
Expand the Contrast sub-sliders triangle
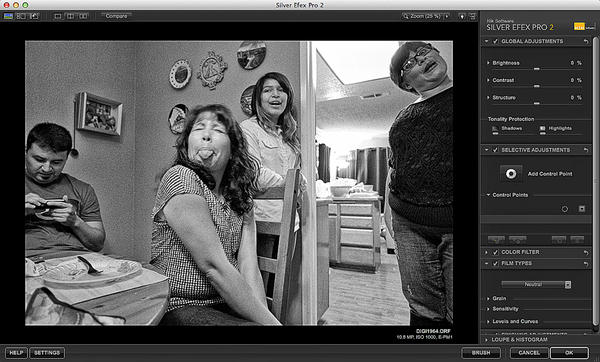pyautogui.click(x=488, y=80)
